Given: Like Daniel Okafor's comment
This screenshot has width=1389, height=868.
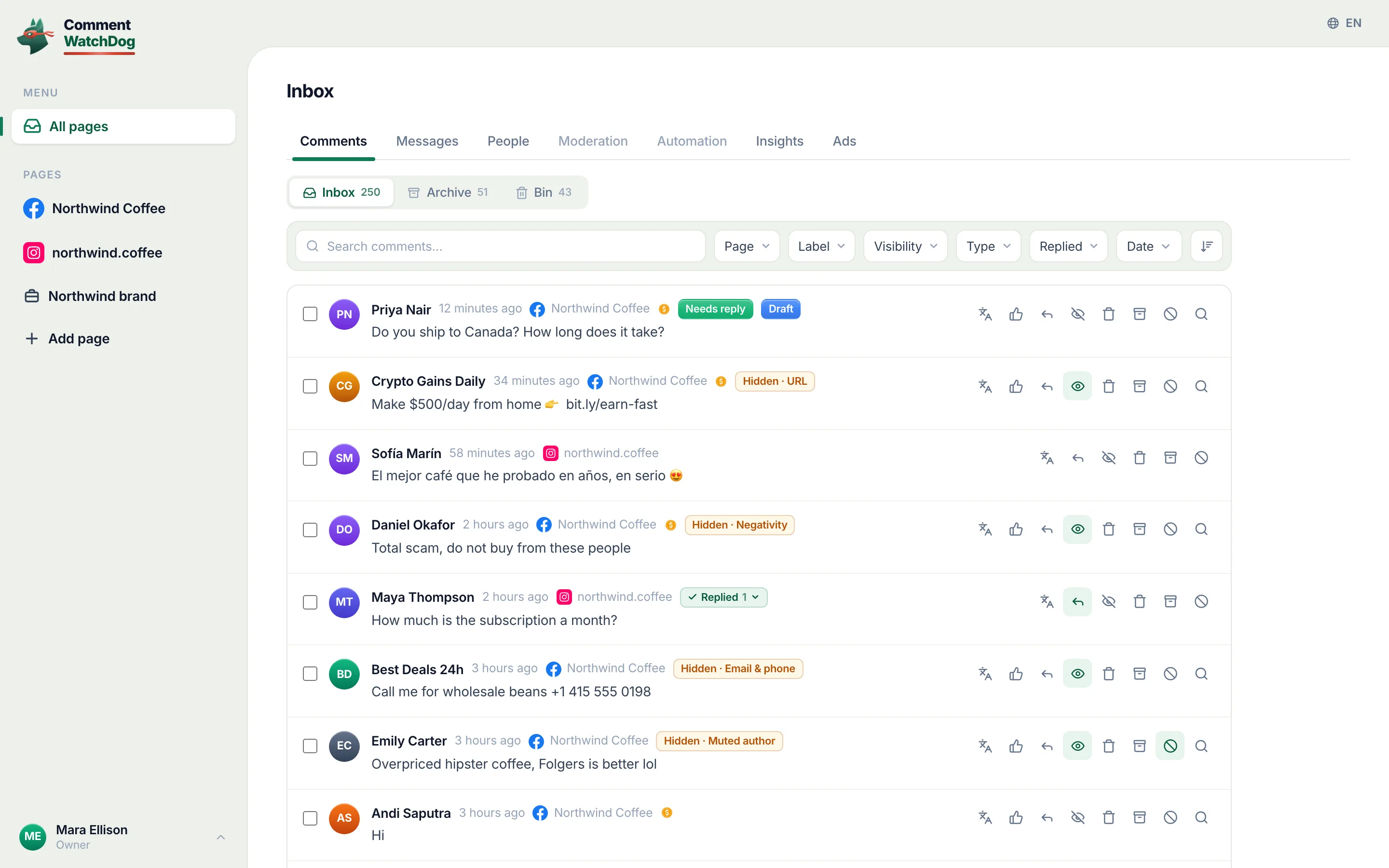Looking at the screenshot, I should coord(1016,529).
